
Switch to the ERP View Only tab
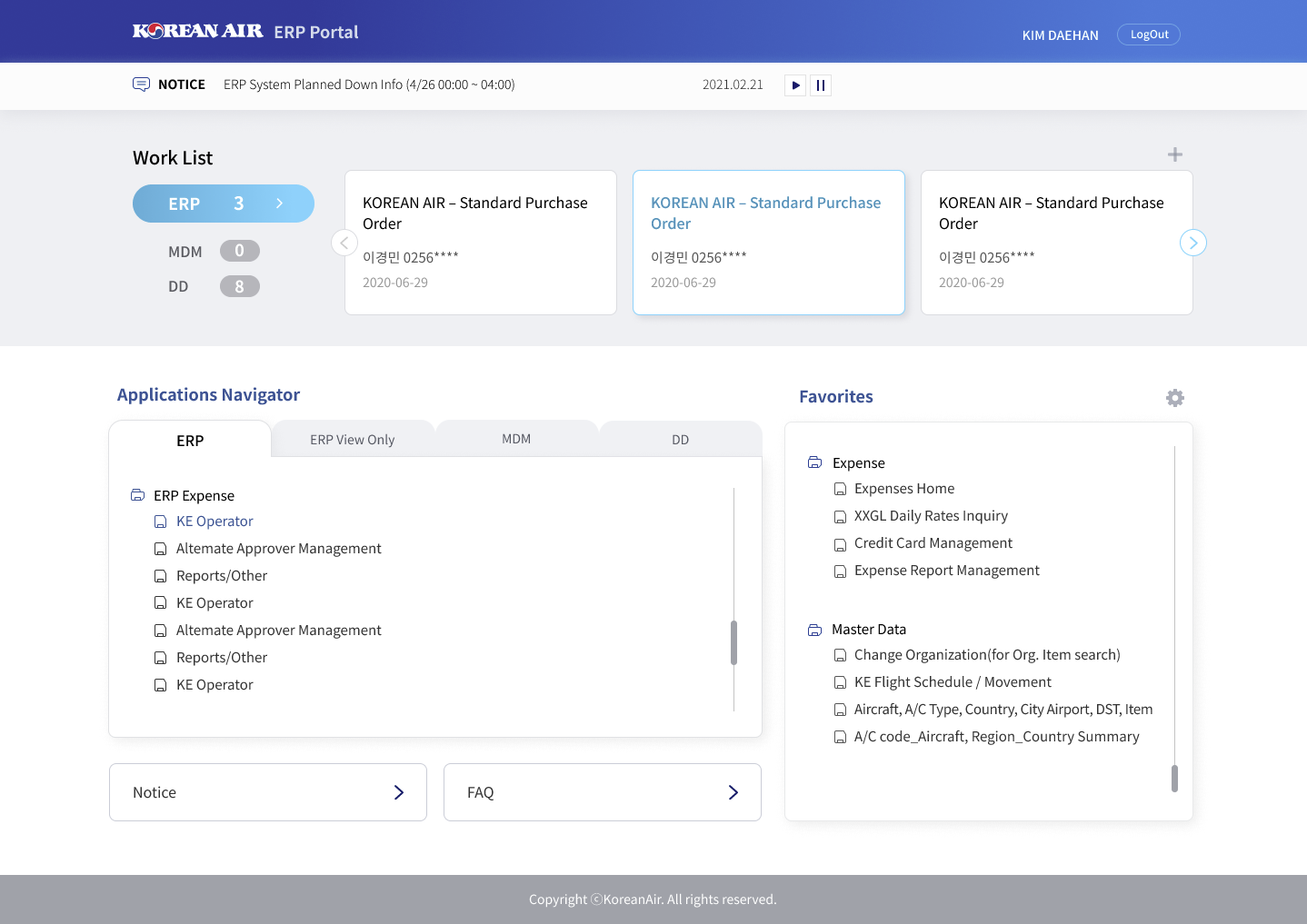click(352, 440)
